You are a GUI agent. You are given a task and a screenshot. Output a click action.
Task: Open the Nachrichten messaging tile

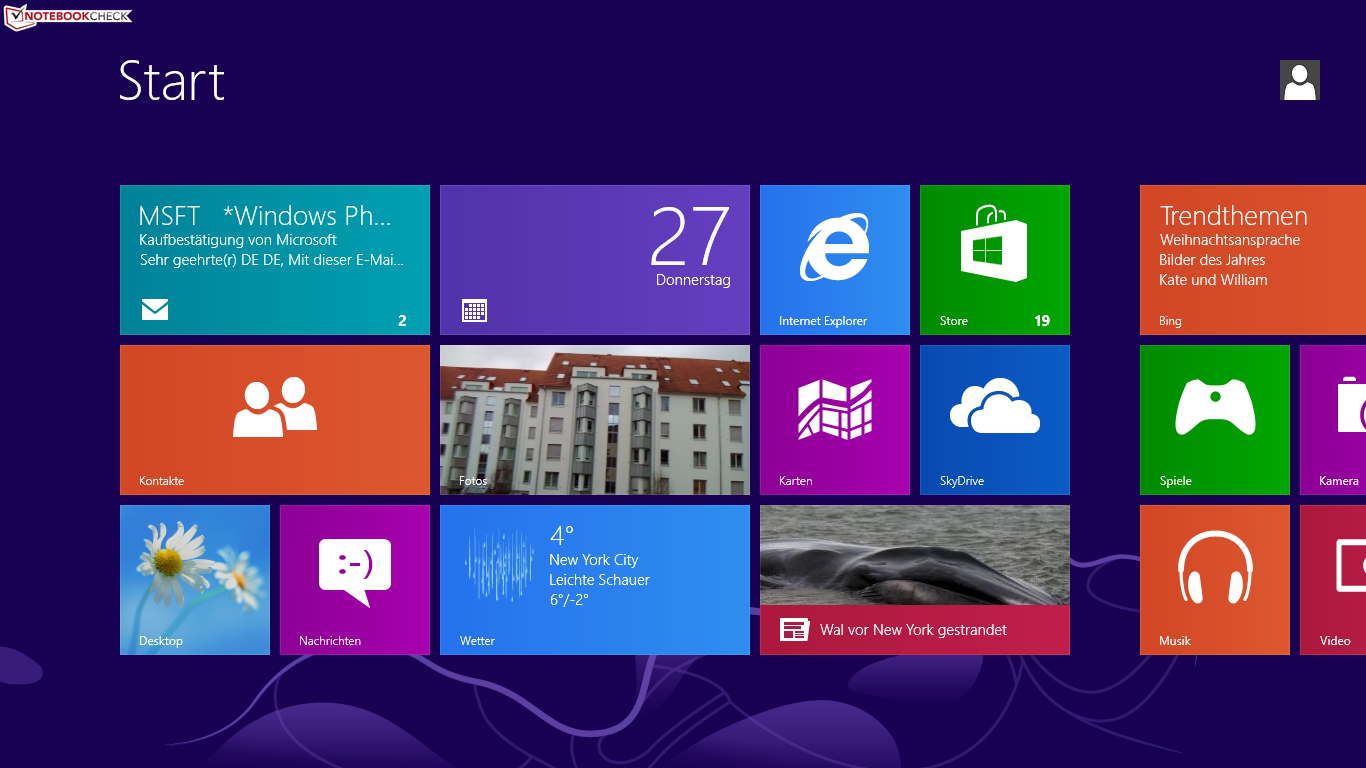(355, 580)
